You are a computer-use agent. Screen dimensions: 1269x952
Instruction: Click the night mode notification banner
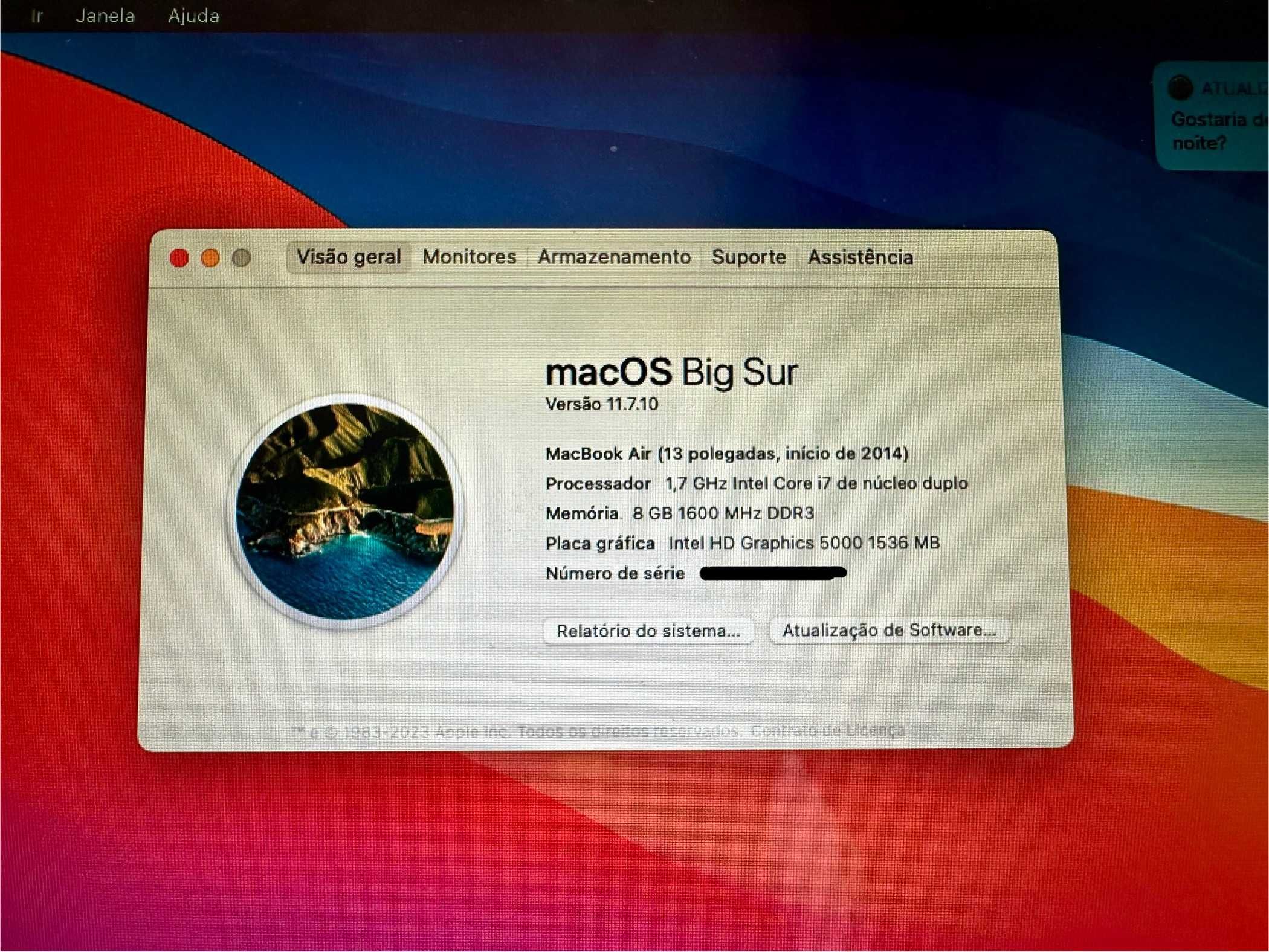pos(1212,117)
